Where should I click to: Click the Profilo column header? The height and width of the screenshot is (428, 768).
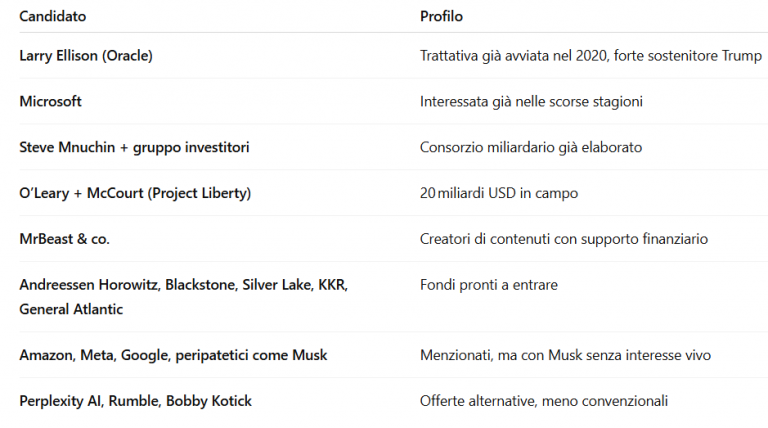point(441,16)
